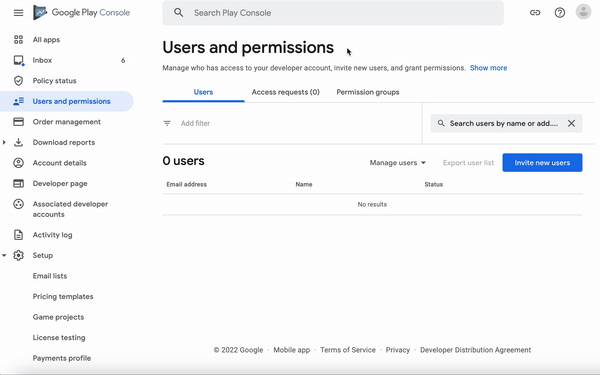This screenshot has width=600, height=375.
Task: Open the hamburger navigation menu
Action: pyautogui.click(x=18, y=13)
